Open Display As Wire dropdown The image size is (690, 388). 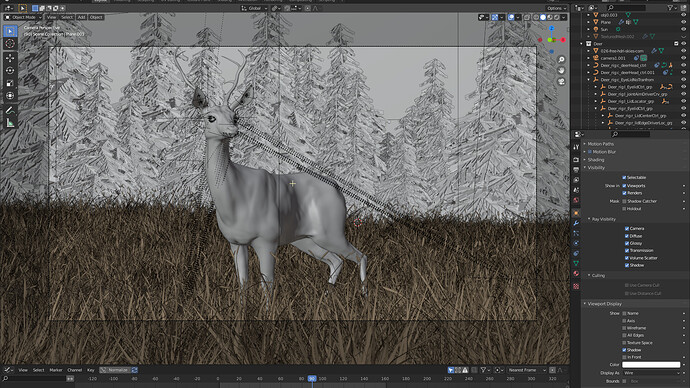(x=651, y=373)
